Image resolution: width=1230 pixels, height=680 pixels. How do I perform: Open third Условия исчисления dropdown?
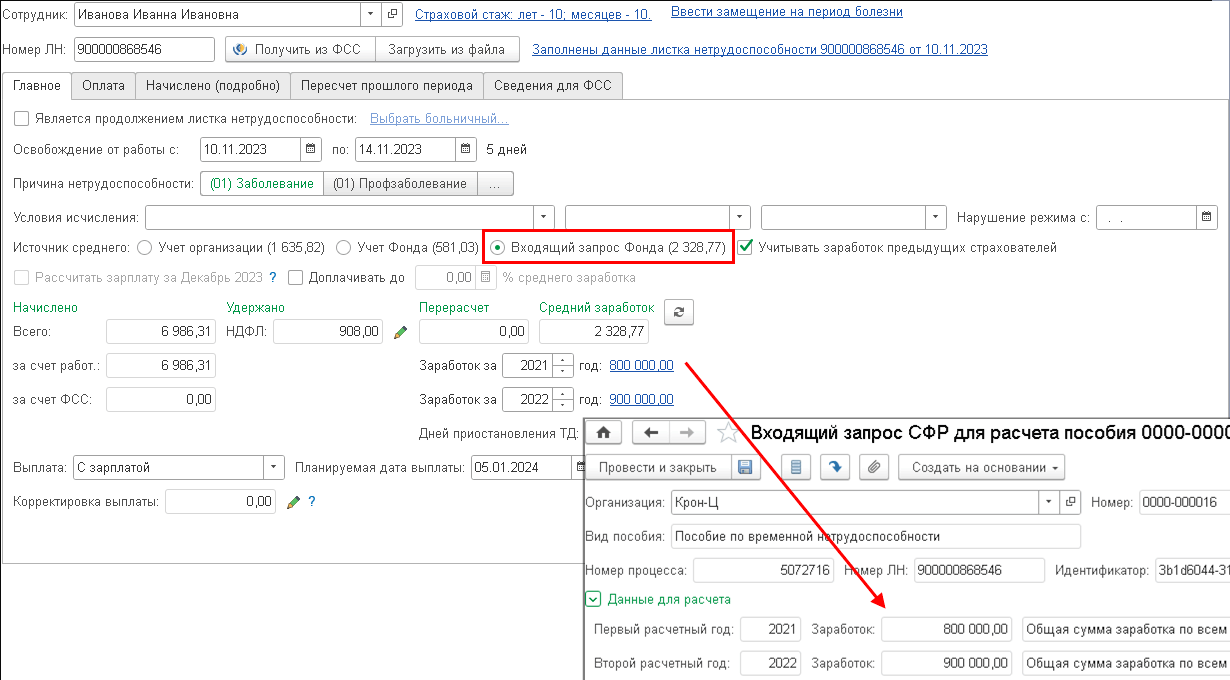[x=935, y=217]
